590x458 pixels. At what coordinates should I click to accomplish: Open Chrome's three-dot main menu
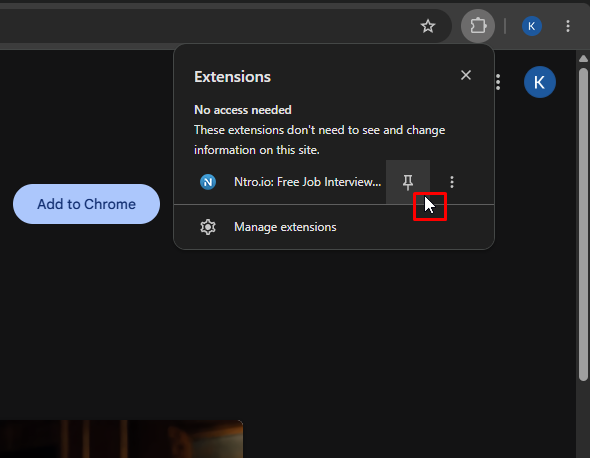pyautogui.click(x=567, y=26)
